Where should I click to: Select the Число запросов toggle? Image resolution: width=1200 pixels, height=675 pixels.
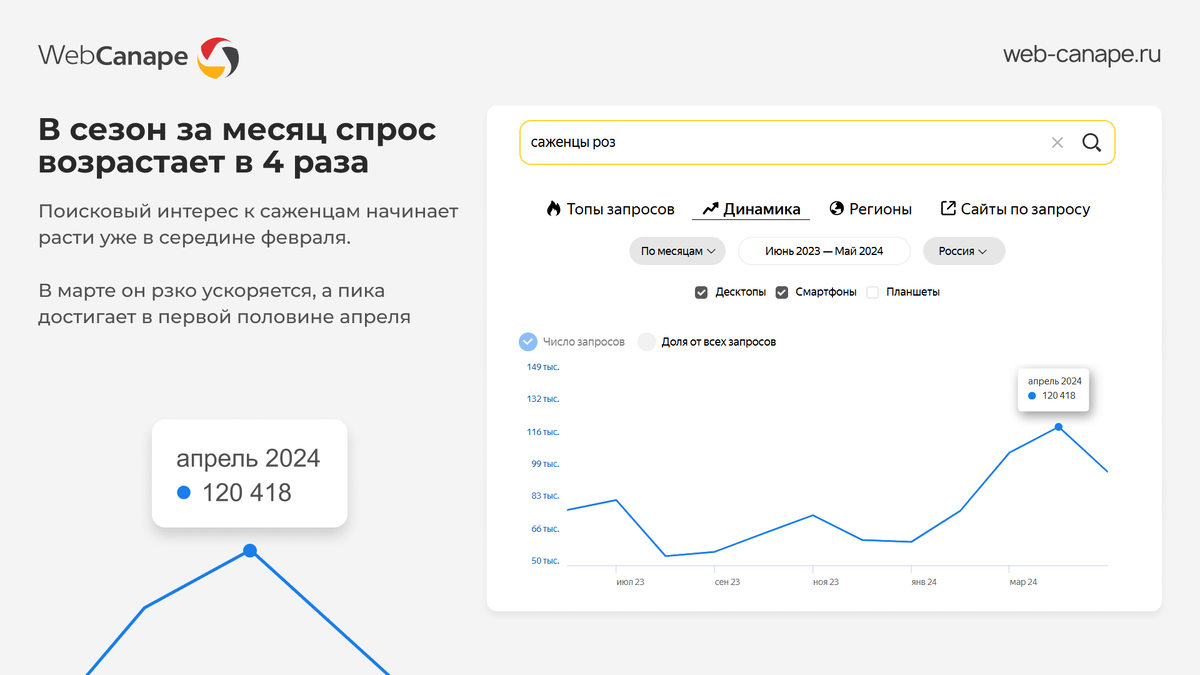pos(527,341)
